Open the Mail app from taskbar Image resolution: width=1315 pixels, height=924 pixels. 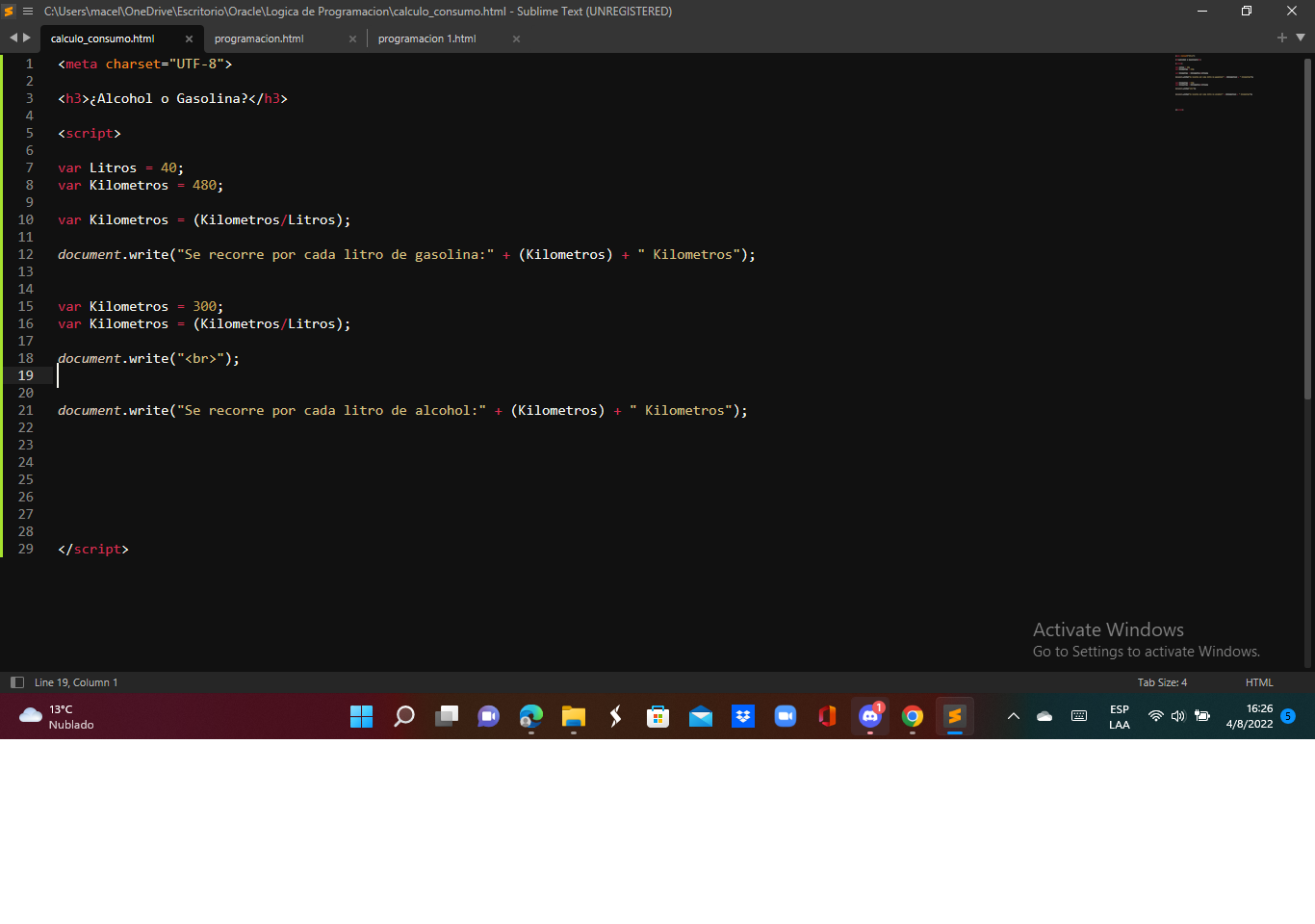(x=701, y=716)
